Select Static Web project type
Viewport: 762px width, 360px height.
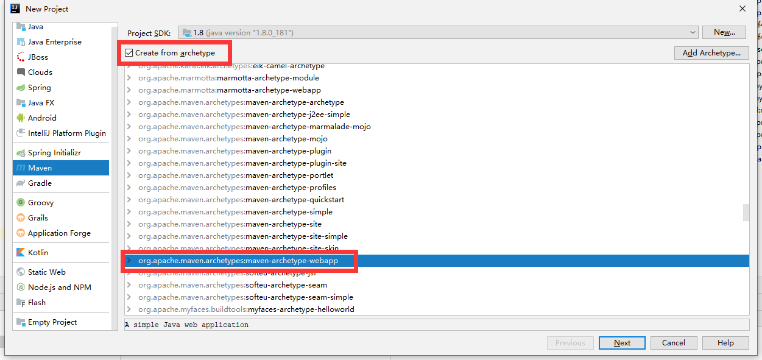[61, 272]
